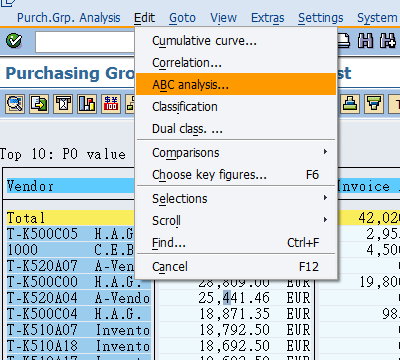Screen dimensions: 400x360
Task: Click into the command input field
Action: click(x=85, y=42)
